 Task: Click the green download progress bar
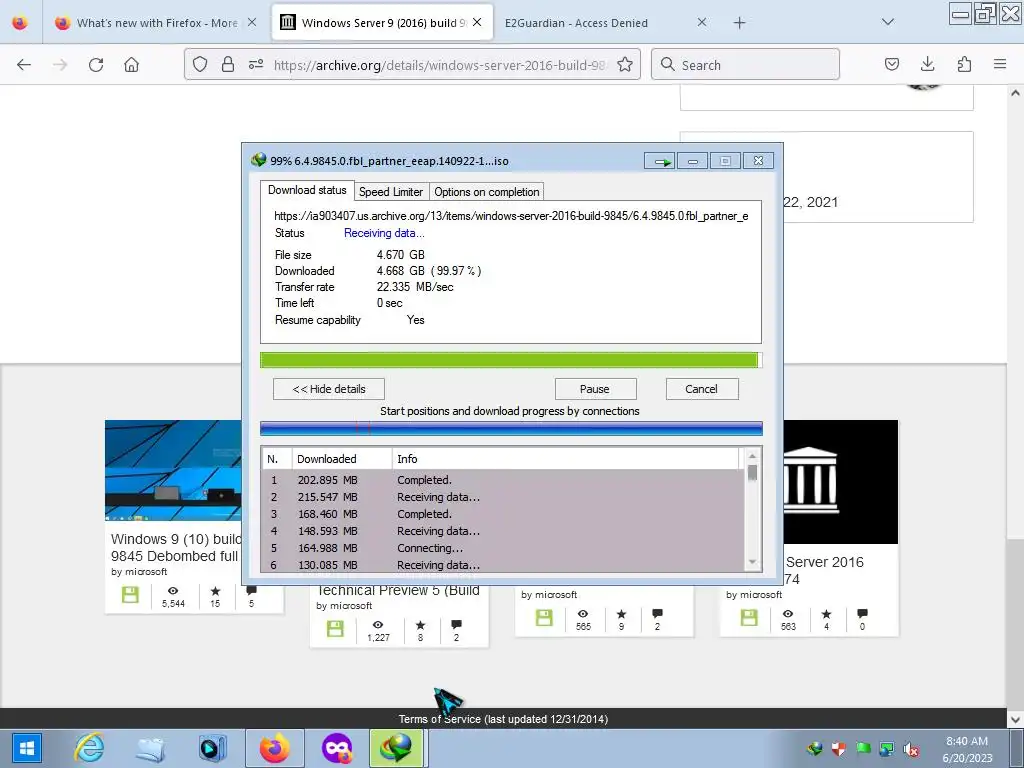[511, 360]
